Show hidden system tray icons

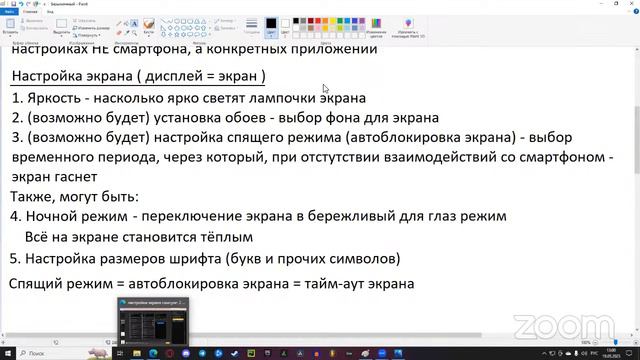[544, 353]
